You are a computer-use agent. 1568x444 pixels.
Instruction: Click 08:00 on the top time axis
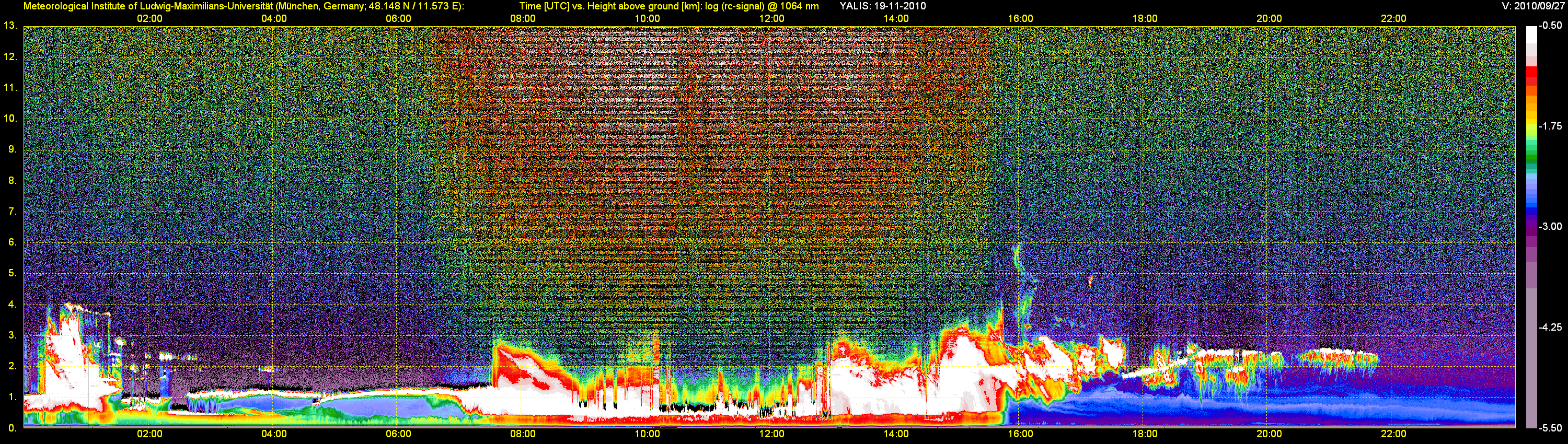[523, 18]
